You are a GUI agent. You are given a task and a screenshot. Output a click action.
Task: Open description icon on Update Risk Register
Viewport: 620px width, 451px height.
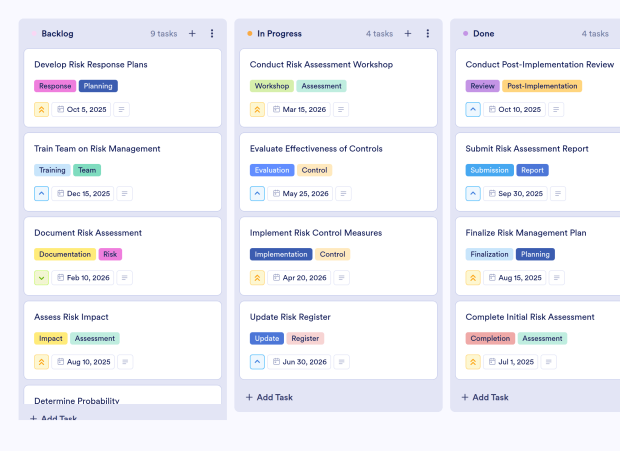pyautogui.click(x=342, y=362)
